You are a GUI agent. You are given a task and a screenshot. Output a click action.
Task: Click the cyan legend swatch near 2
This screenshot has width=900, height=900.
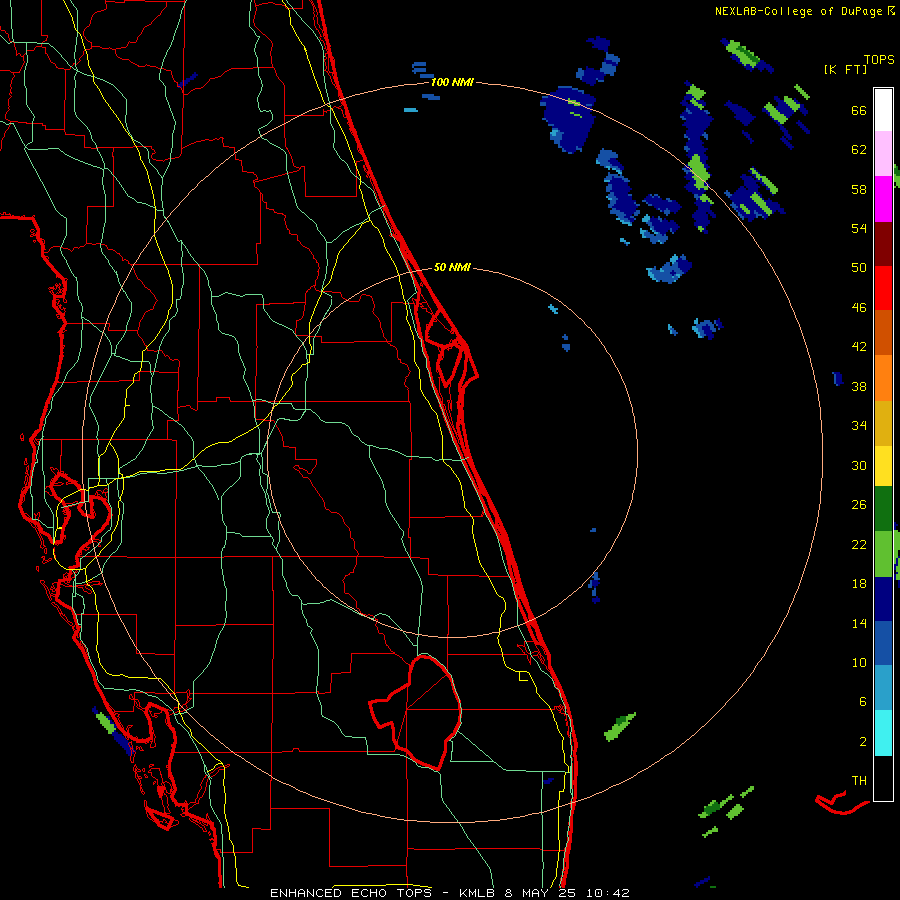point(883,733)
